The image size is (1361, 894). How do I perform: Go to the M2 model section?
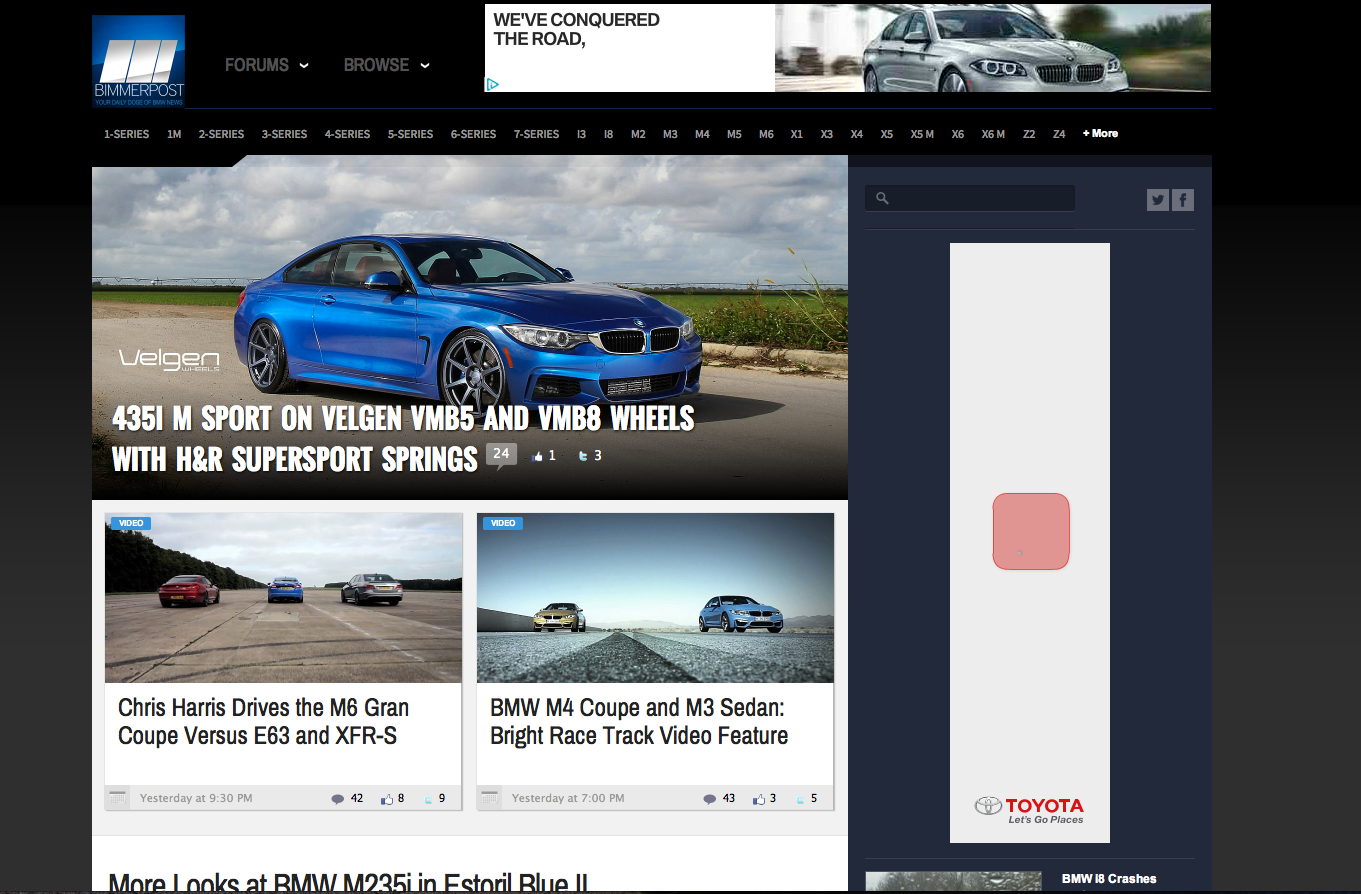pos(638,134)
